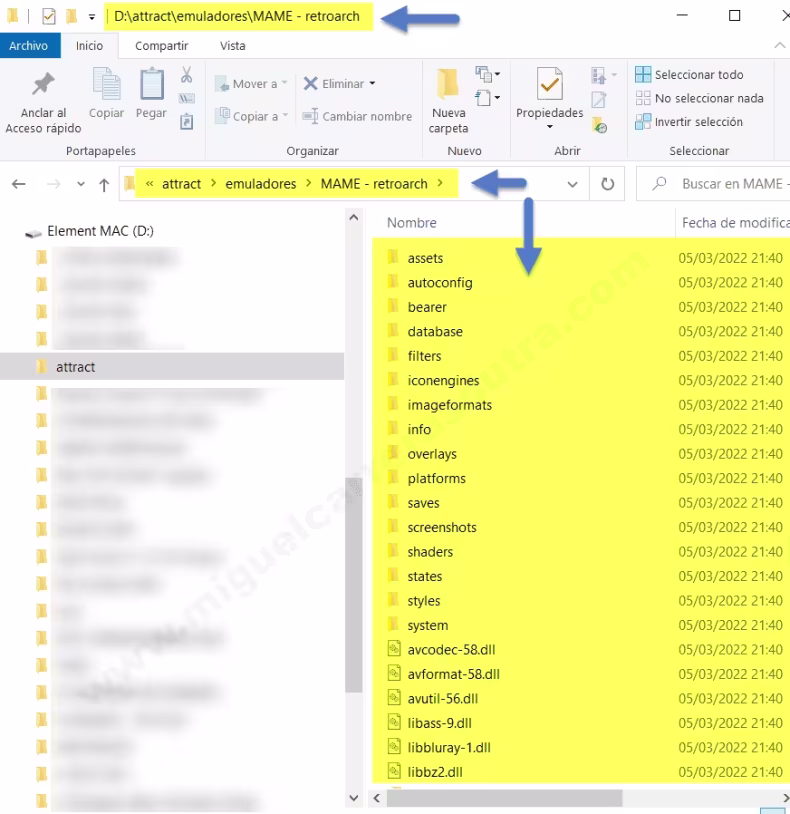
Task: Click the edit icon in Abrir group
Action: [x=598, y=99]
